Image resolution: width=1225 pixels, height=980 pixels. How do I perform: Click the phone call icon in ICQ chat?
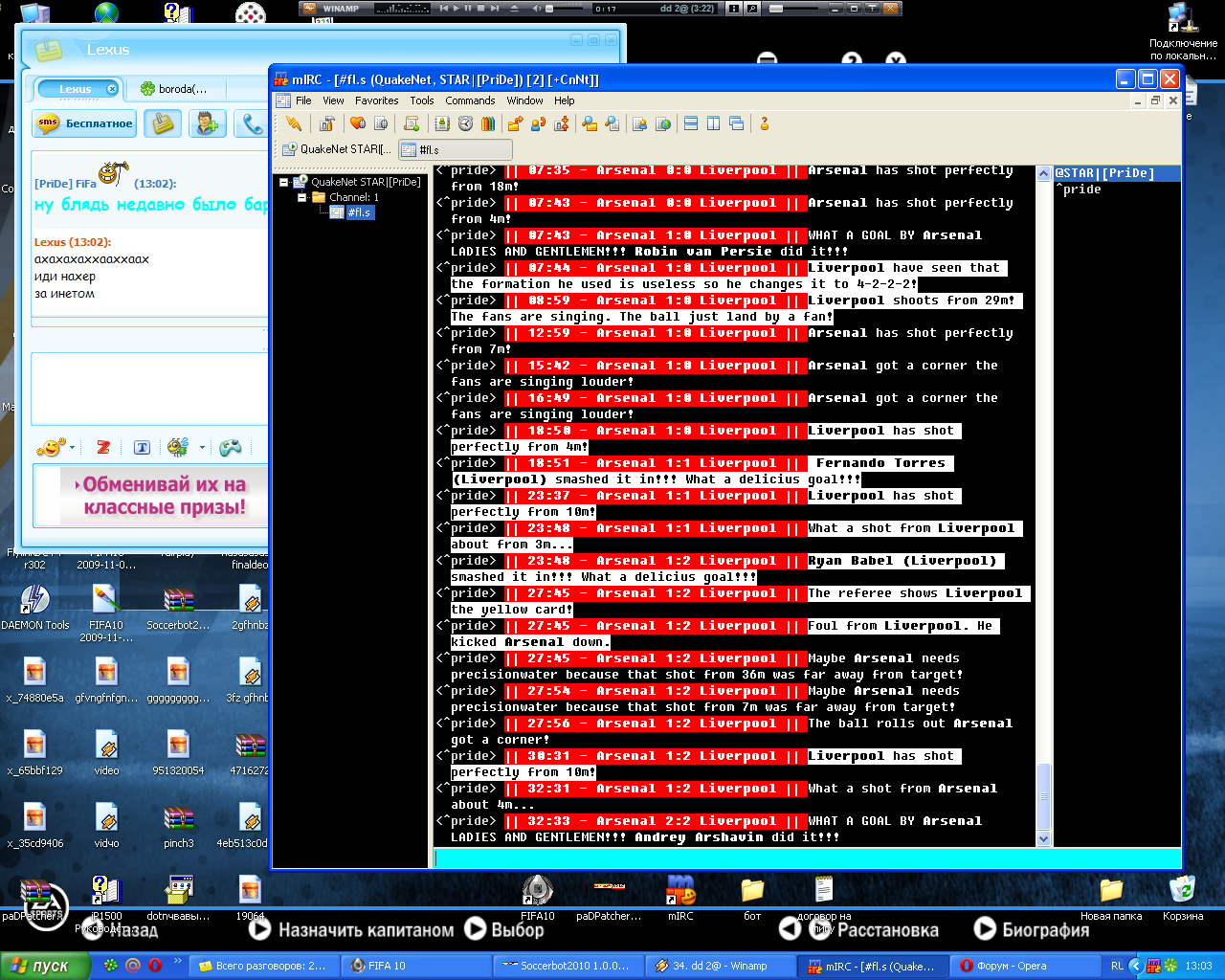(x=251, y=123)
